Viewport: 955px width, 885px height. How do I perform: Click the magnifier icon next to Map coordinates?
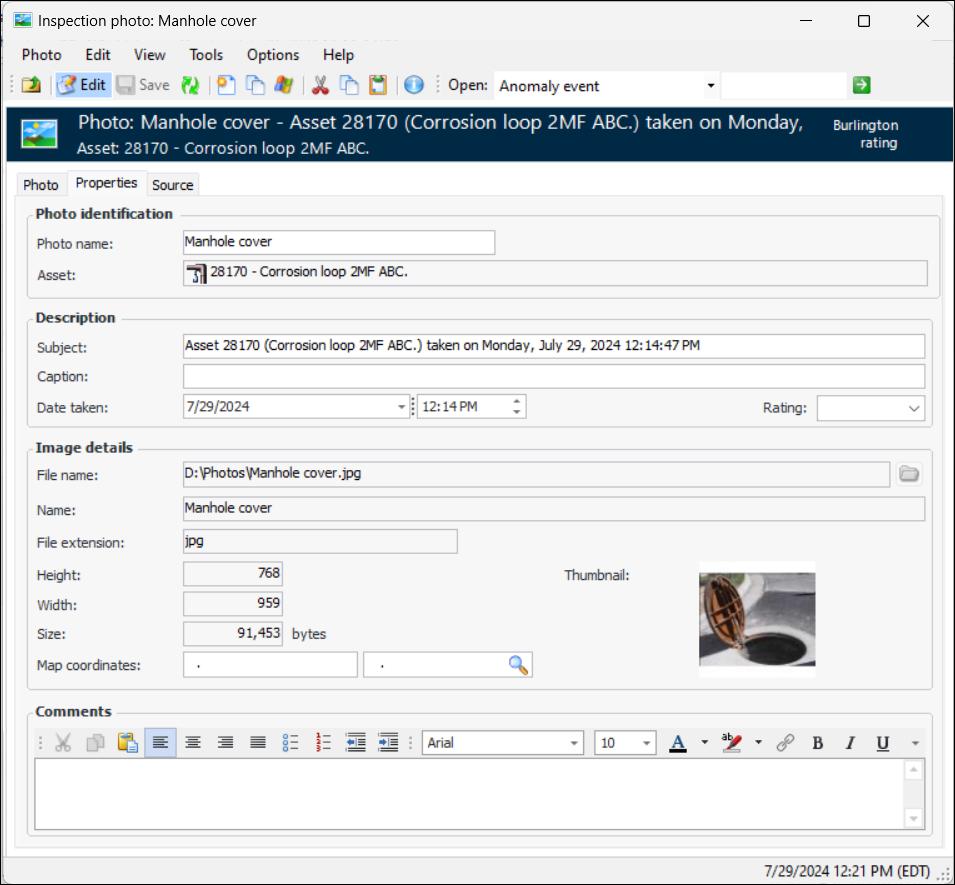(x=518, y=665)
